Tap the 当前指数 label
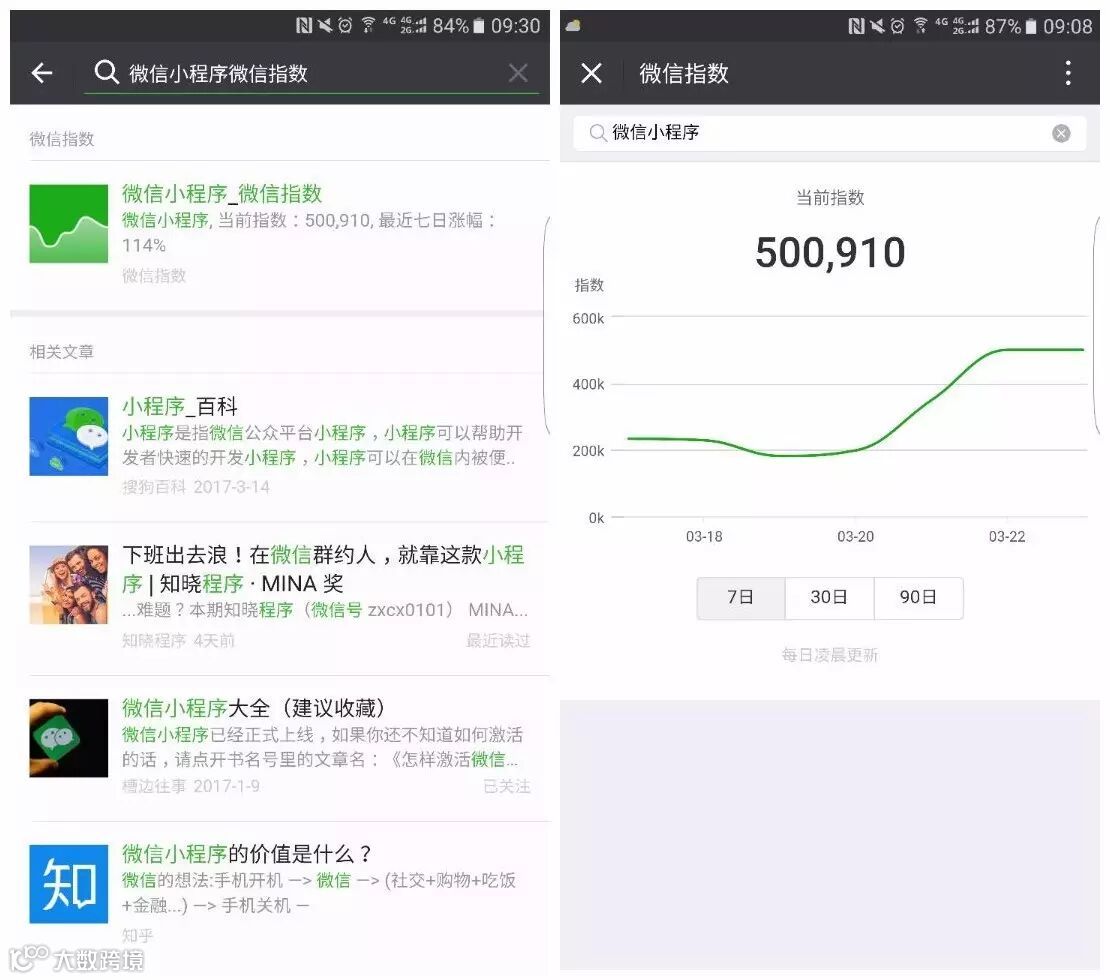The height and width of the screenshot is (980, 1110). click(830, 198)
